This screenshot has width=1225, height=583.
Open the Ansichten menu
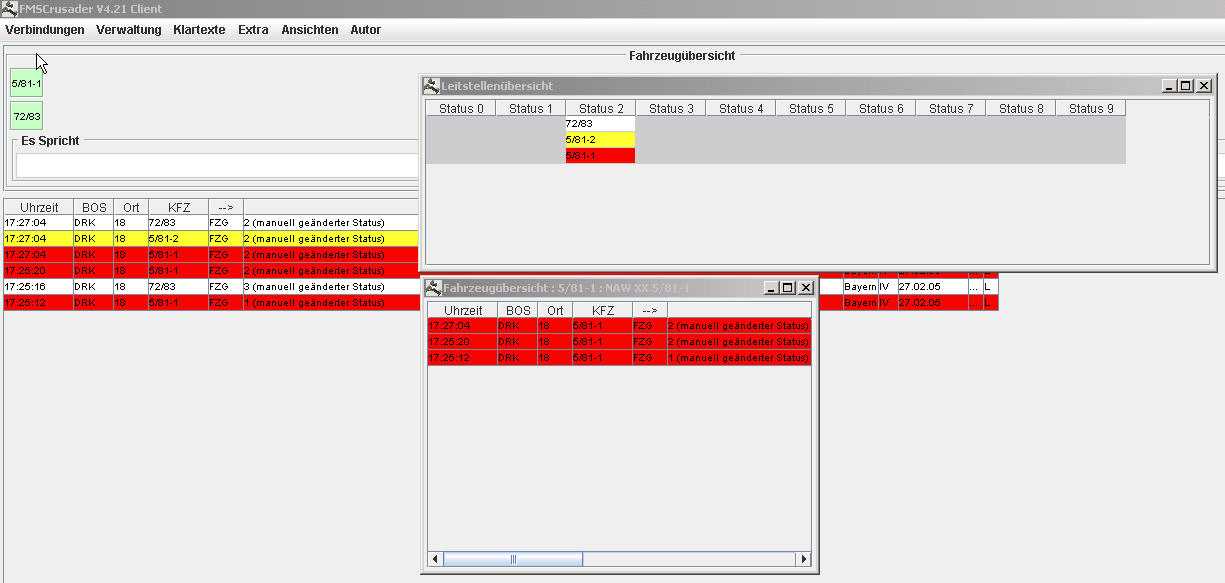tap(309, 30)
